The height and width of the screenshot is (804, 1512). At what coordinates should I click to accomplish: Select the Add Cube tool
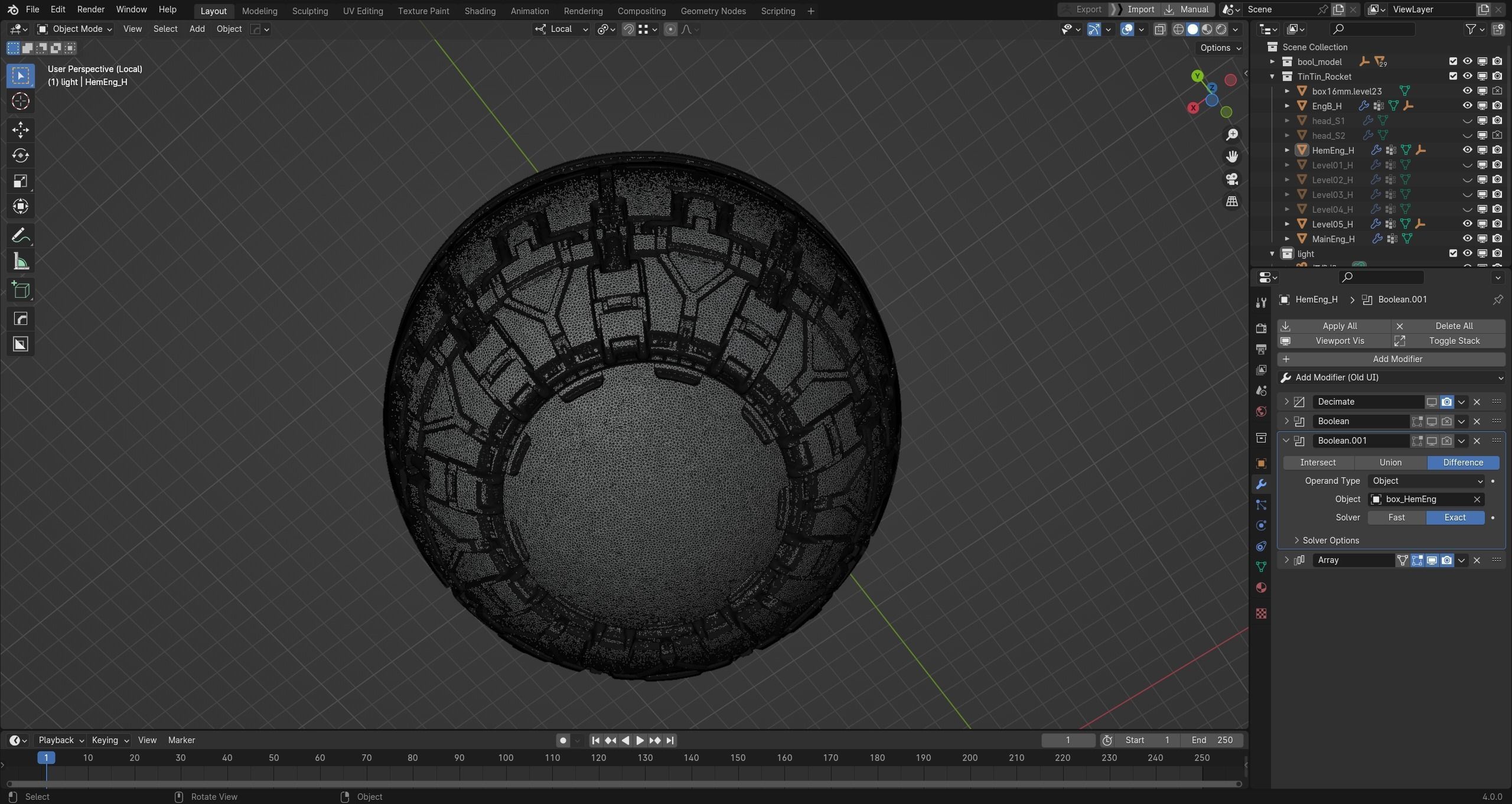(x=21, y=290)
